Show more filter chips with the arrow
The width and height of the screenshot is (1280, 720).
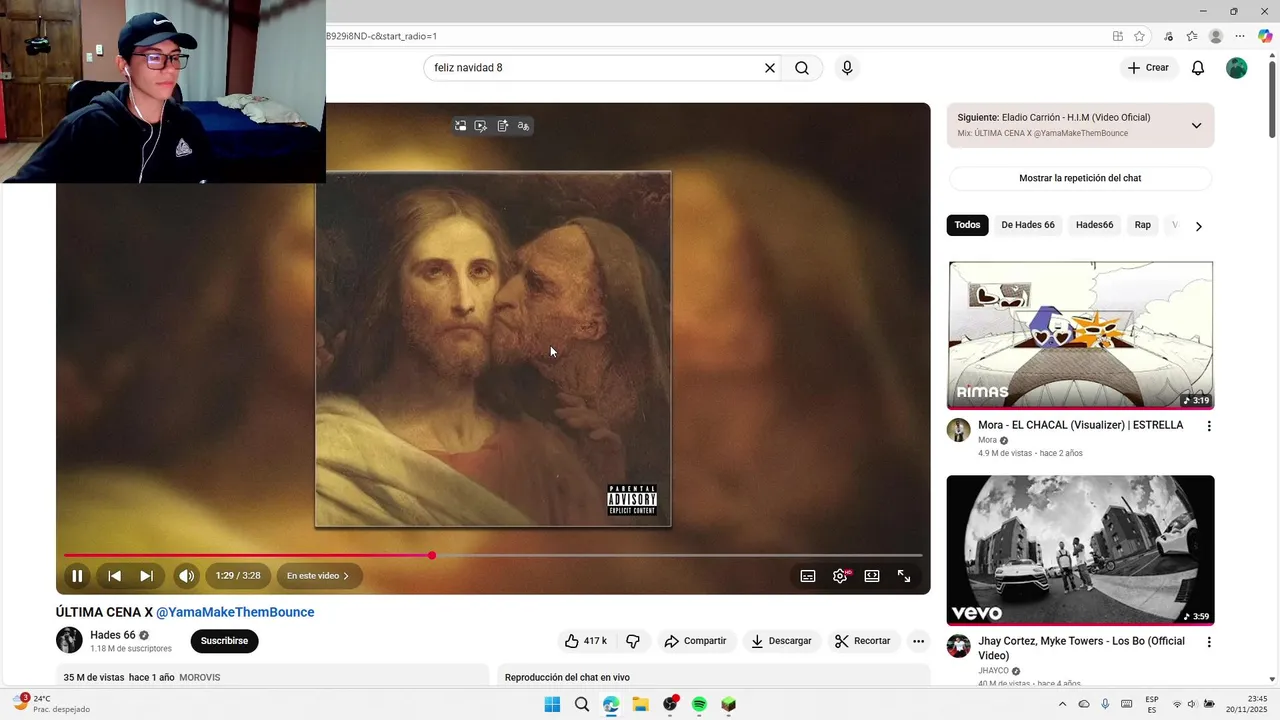[x=1198, y=226]
